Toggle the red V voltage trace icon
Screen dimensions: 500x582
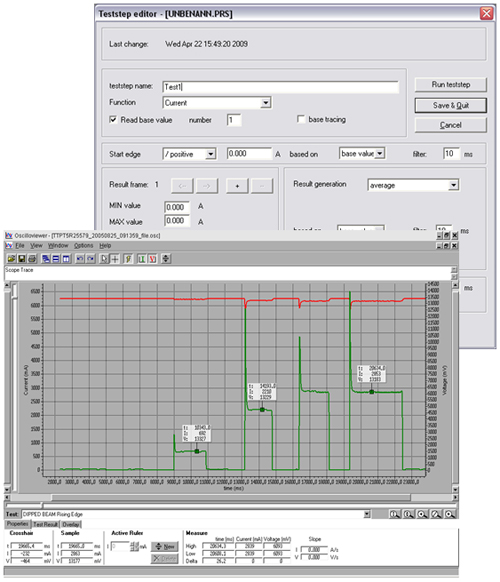(153, 259)
